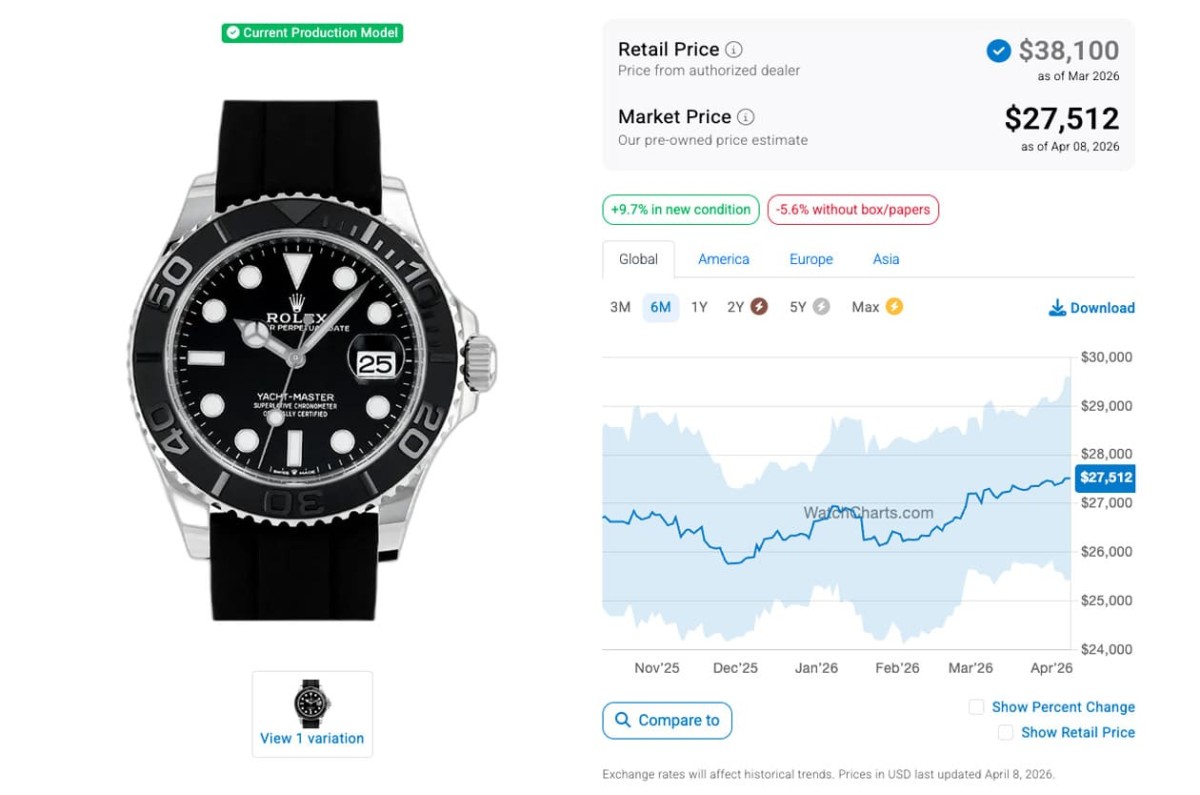
Task: Click the lightning bolt icon beside 2Y
Action: [x=759, y=307]
